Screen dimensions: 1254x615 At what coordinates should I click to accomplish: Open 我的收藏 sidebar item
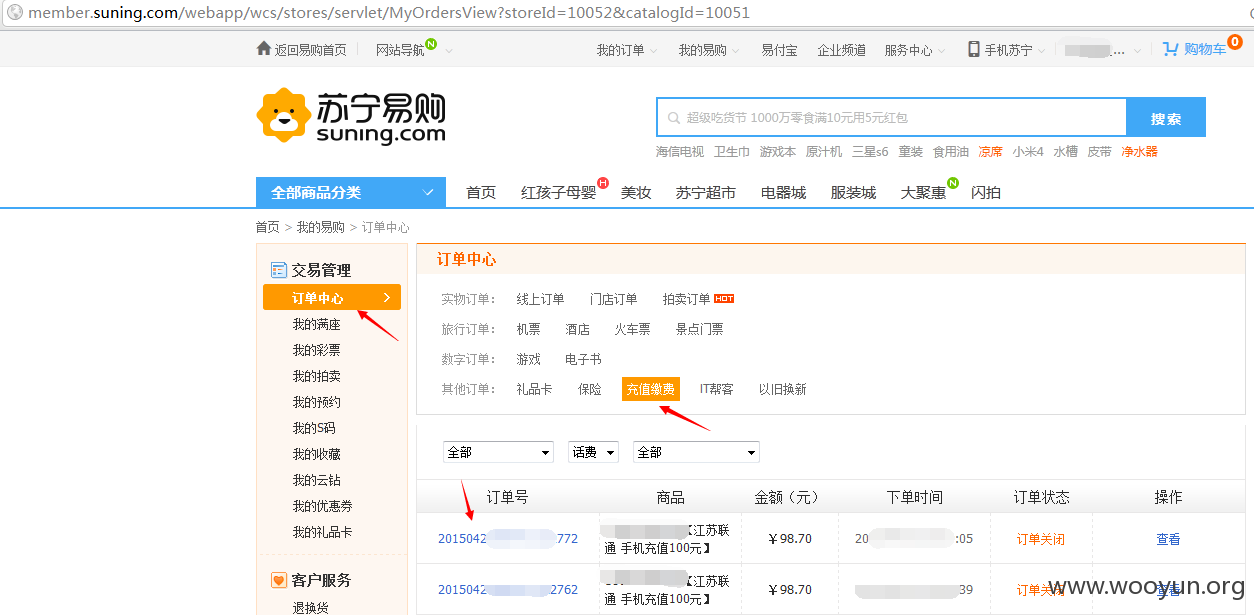[317, 454]
